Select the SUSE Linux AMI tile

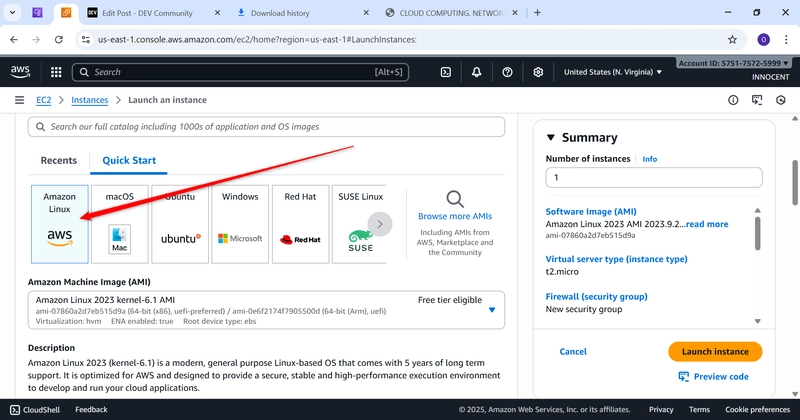point(359,224)
